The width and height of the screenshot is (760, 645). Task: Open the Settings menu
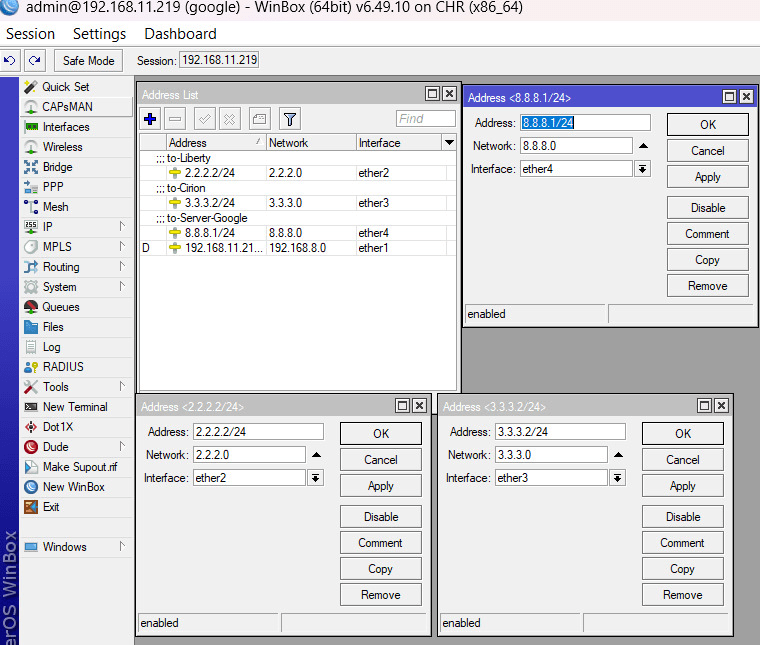(99, 34)
